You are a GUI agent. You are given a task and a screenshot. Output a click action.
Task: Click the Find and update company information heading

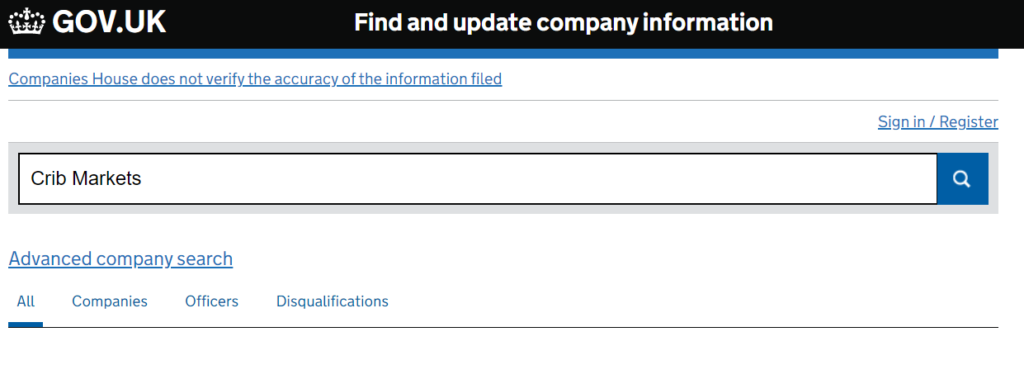[x=564, y=23]
